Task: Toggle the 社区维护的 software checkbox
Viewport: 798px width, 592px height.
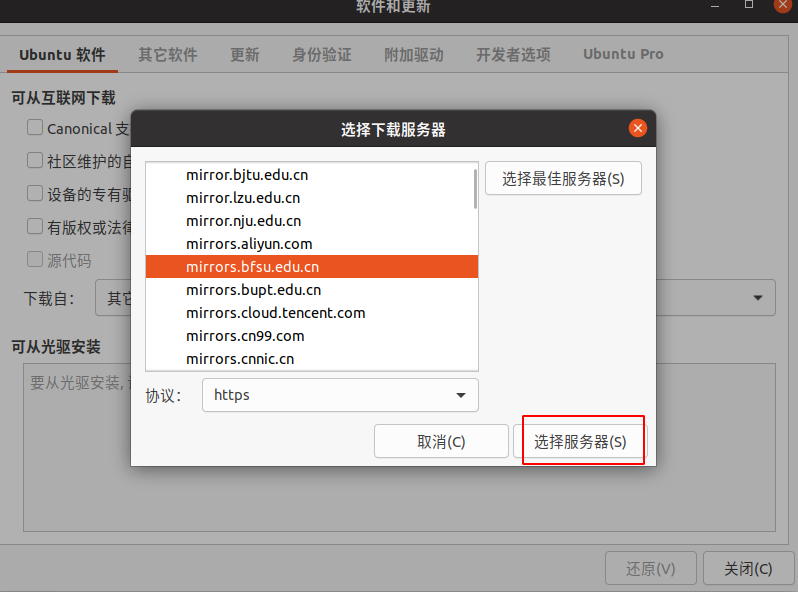Action: pyautogui.click(x=35, y=160)
